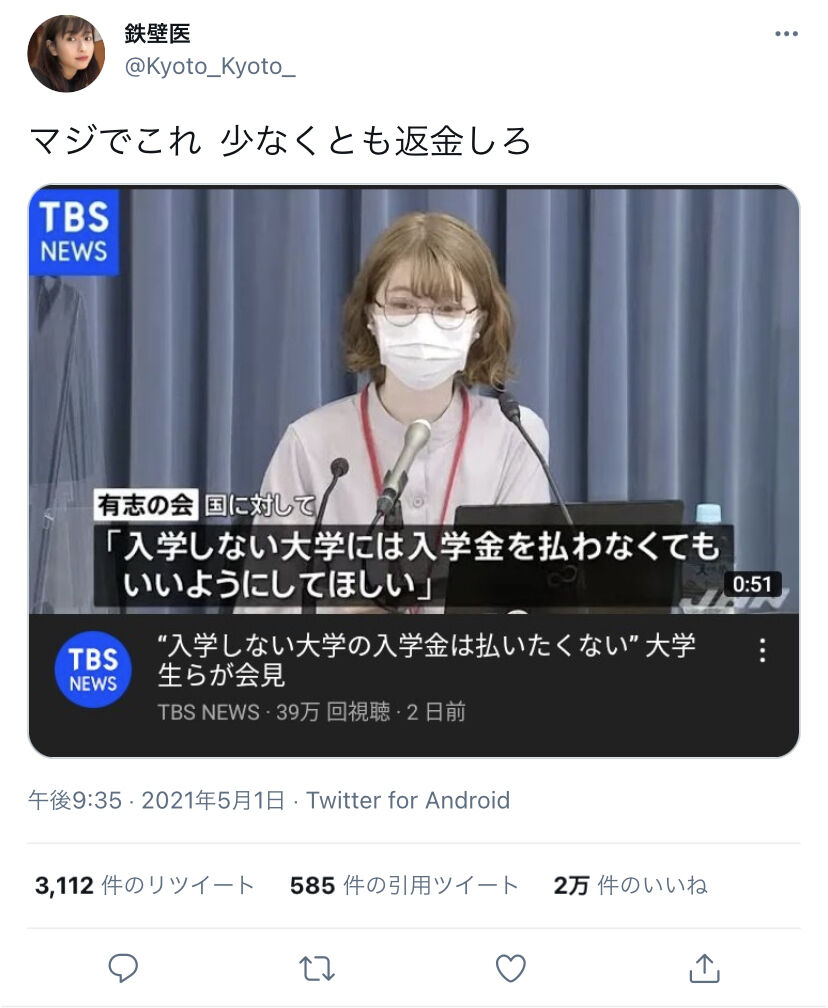828x1008 pixels.
Task: Open the 鉄壁医 profile avatar
Action: pyautogui.click(x=66, y=54)
